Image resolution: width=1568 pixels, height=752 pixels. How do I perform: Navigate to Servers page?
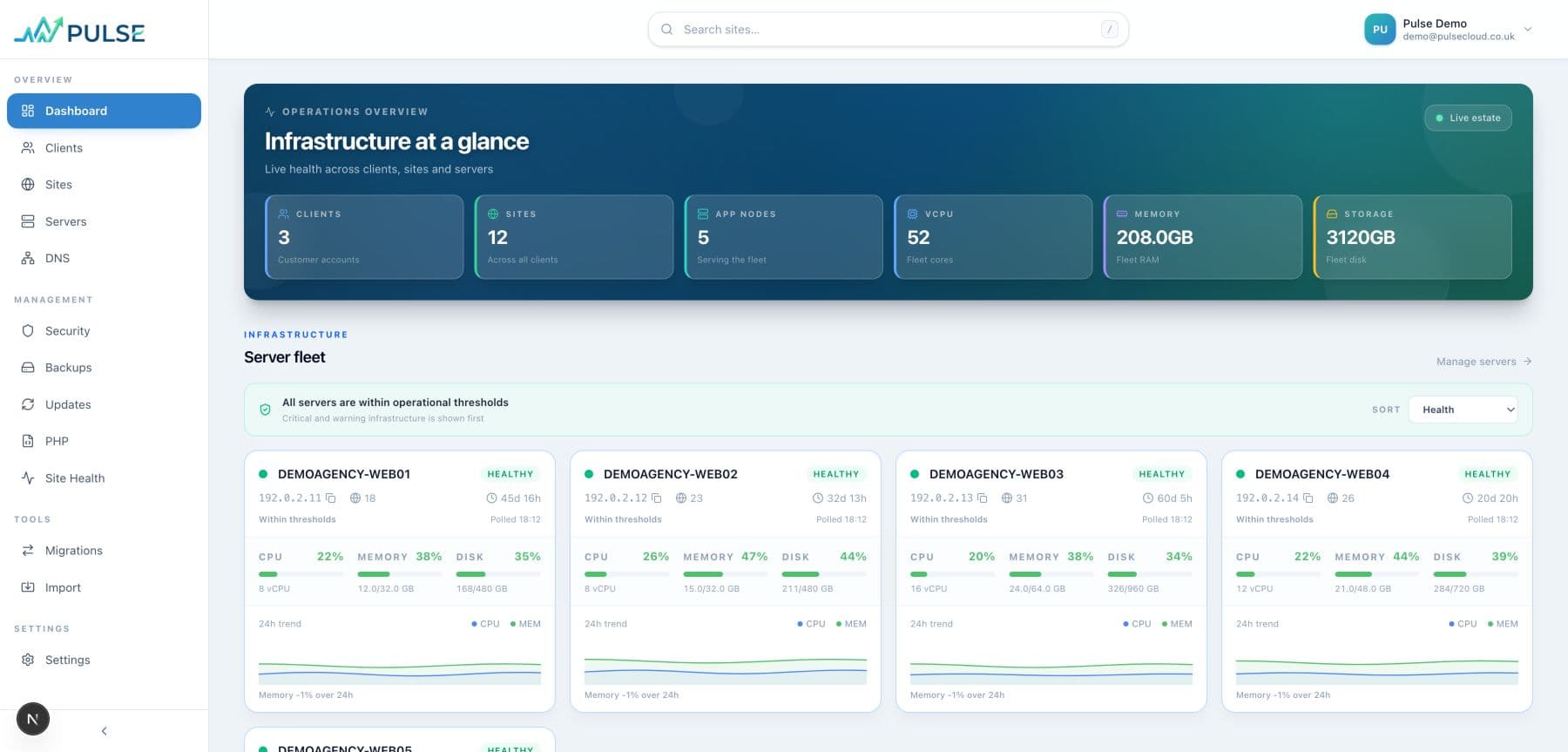[x=104, y=221]
